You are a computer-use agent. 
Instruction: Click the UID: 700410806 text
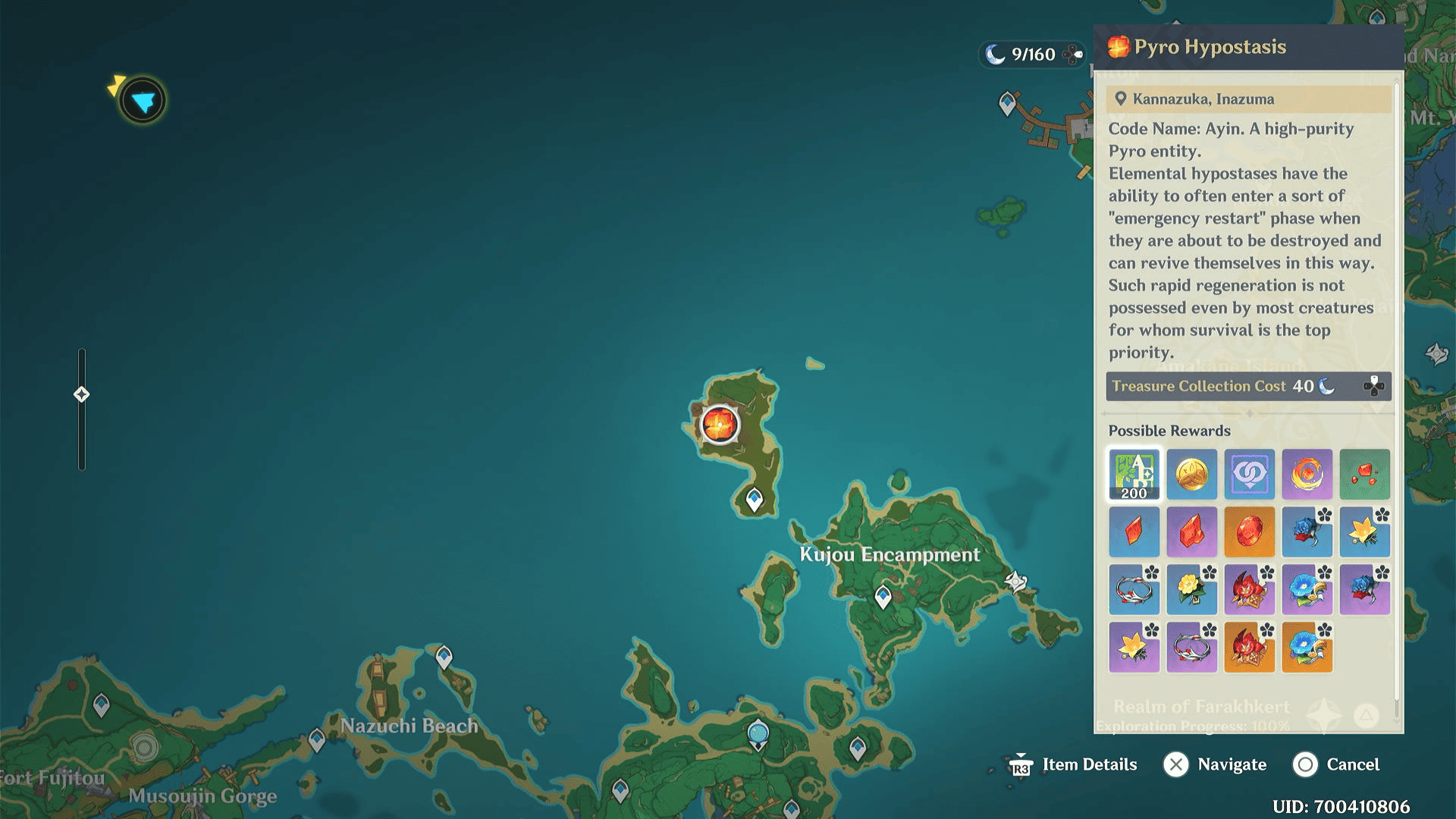click(1341, 806)
